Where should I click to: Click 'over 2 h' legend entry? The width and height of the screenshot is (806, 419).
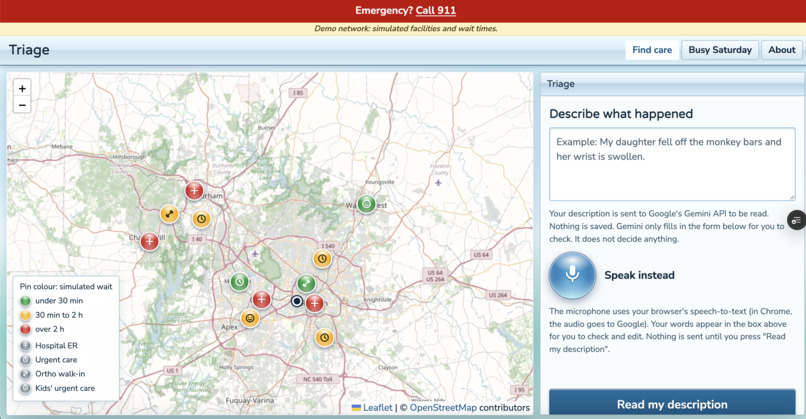tap(50, 329)
